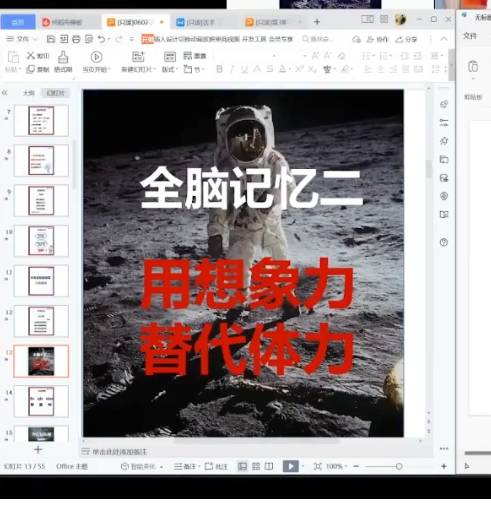Collapse the ribbon with the chevron arrow
The width and height of the screenshot is (491, 514).
click(x=444, y=39)
